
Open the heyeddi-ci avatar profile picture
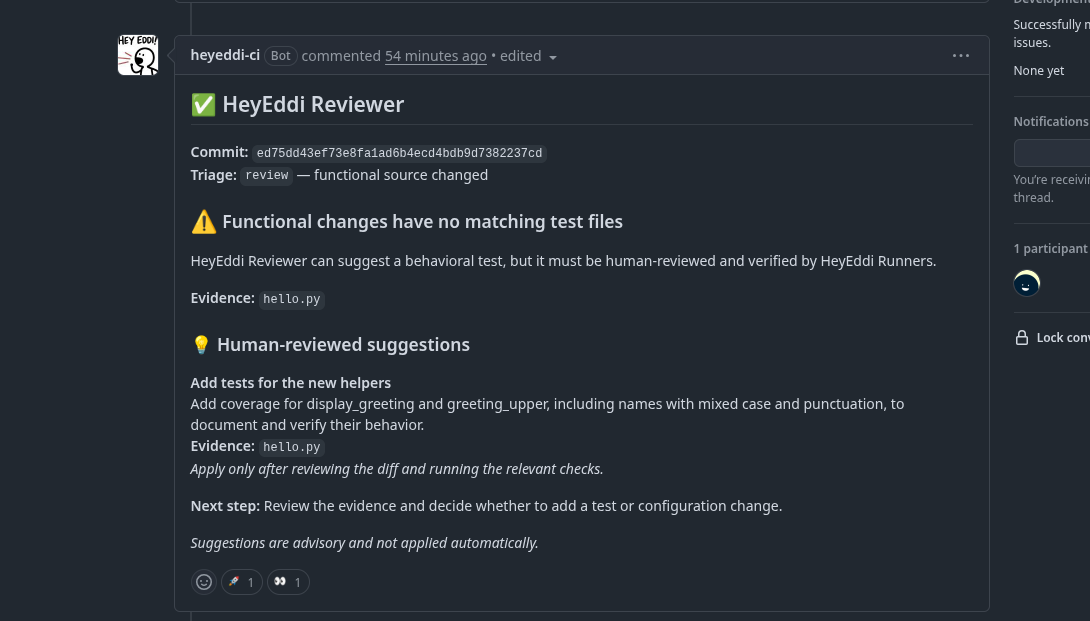pos(138,55)
